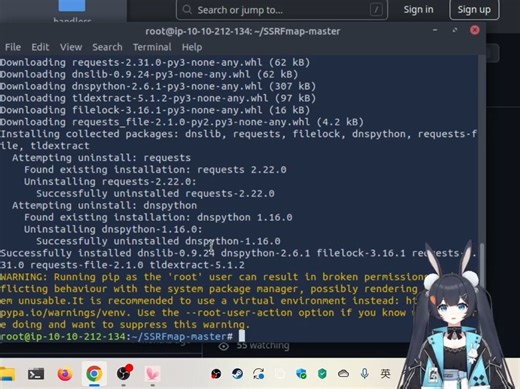Open the File menu in terminal
The height and width of the screenshot is (389, 520).
pyautogui.click(x=13, y=47)
